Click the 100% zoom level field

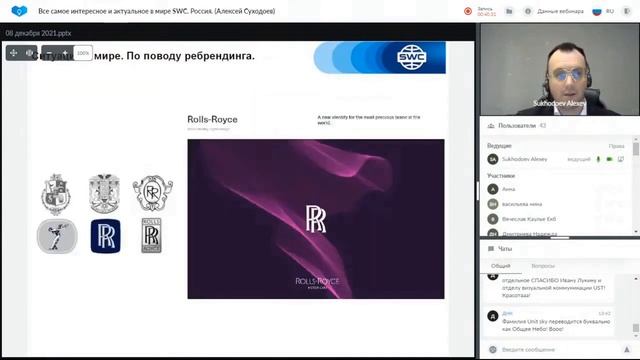(83, 53)
